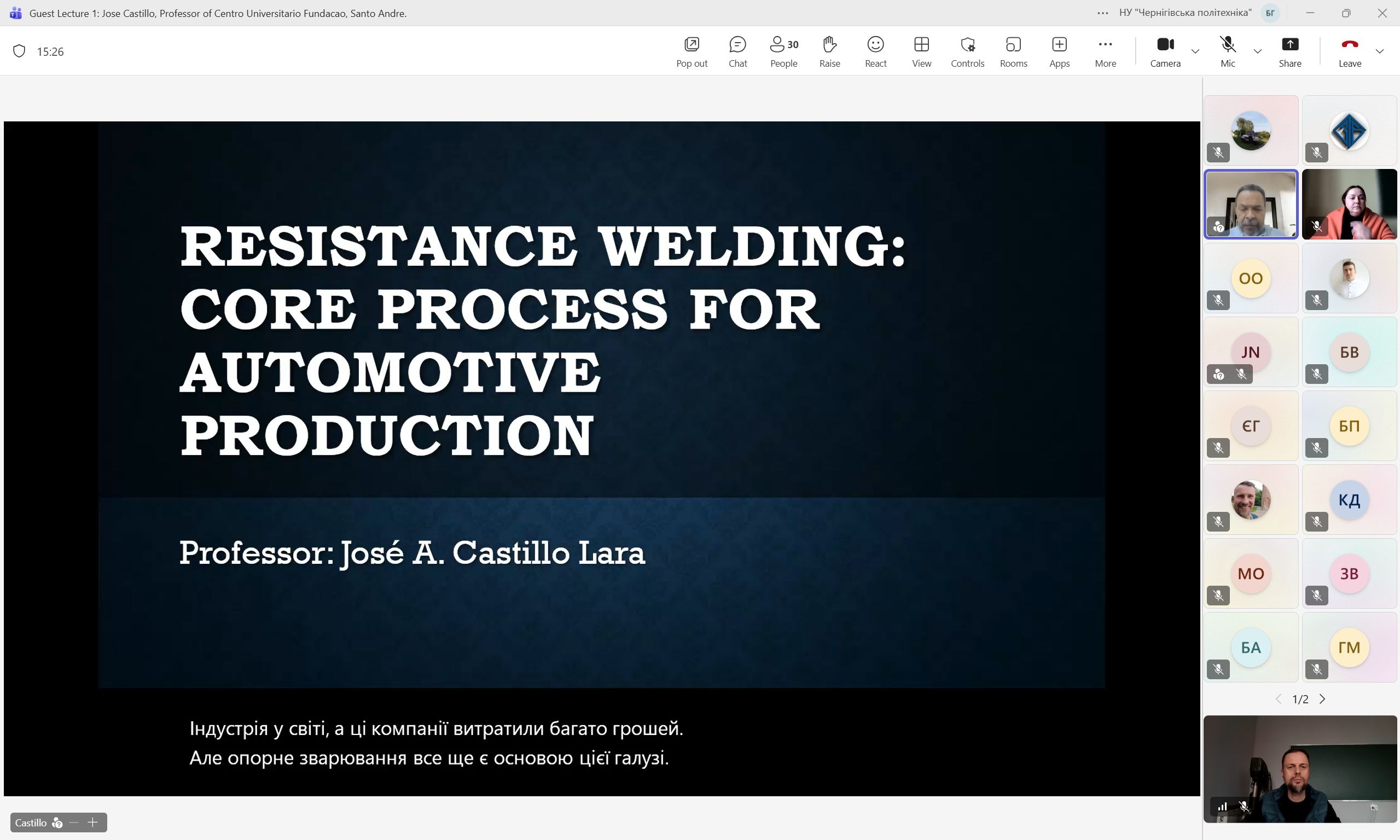Open breakout Rooms
1400x840 pixels.
[1013, 51]
